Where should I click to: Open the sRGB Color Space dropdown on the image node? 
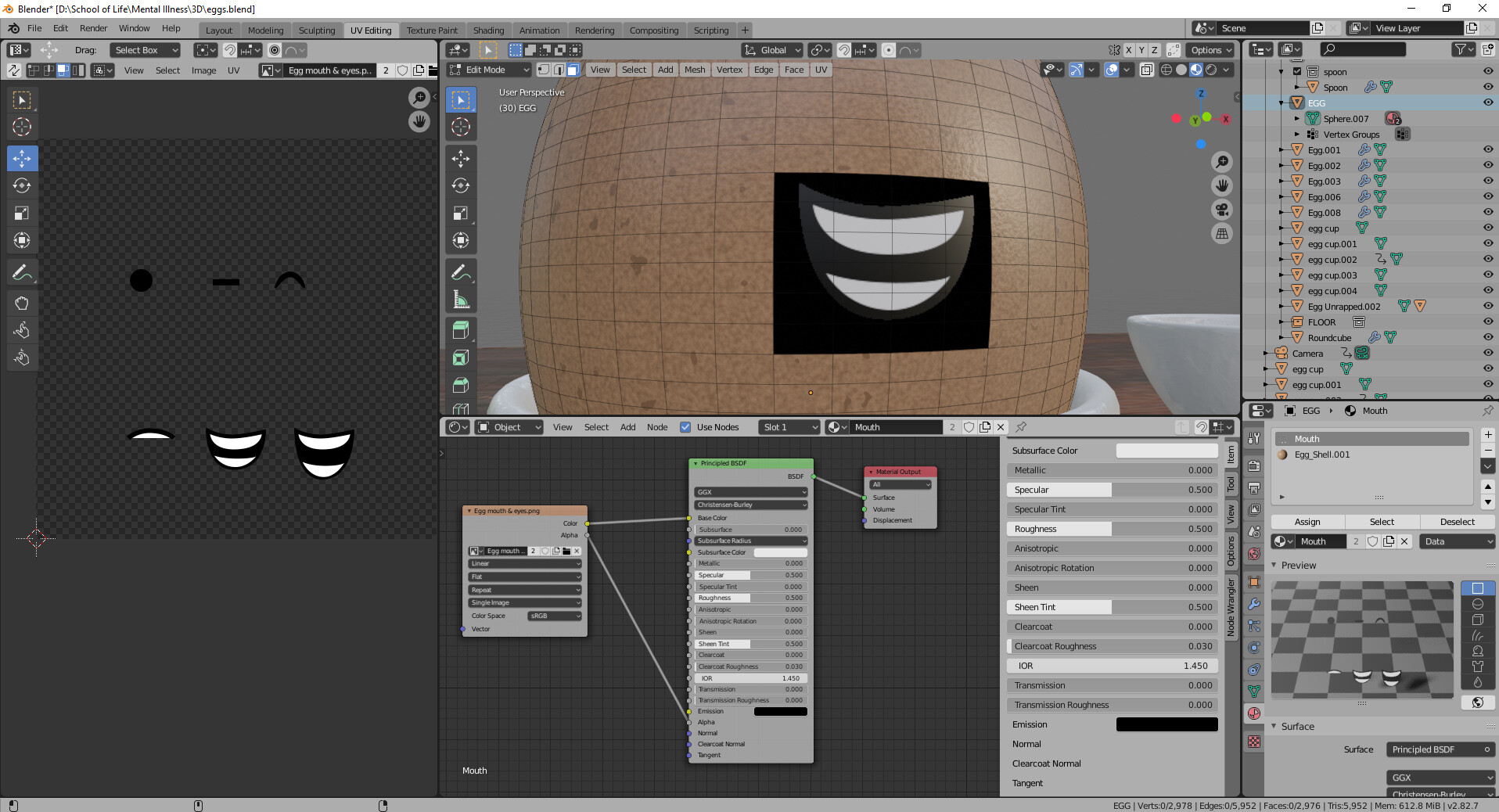(x=554, y=616)
